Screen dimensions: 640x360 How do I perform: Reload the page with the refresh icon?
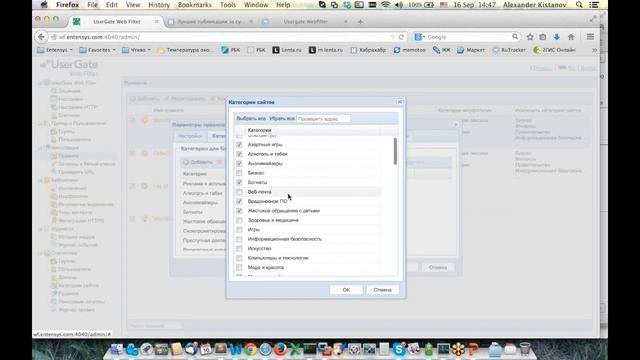coord(401,37)
